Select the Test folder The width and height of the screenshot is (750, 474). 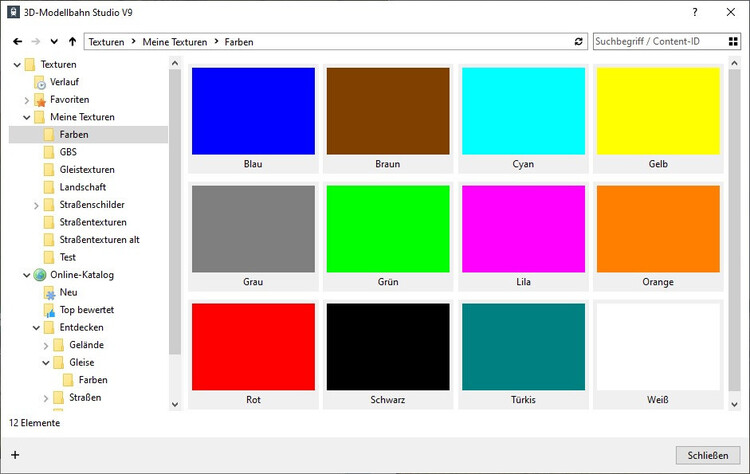click(x=67, y=257)
